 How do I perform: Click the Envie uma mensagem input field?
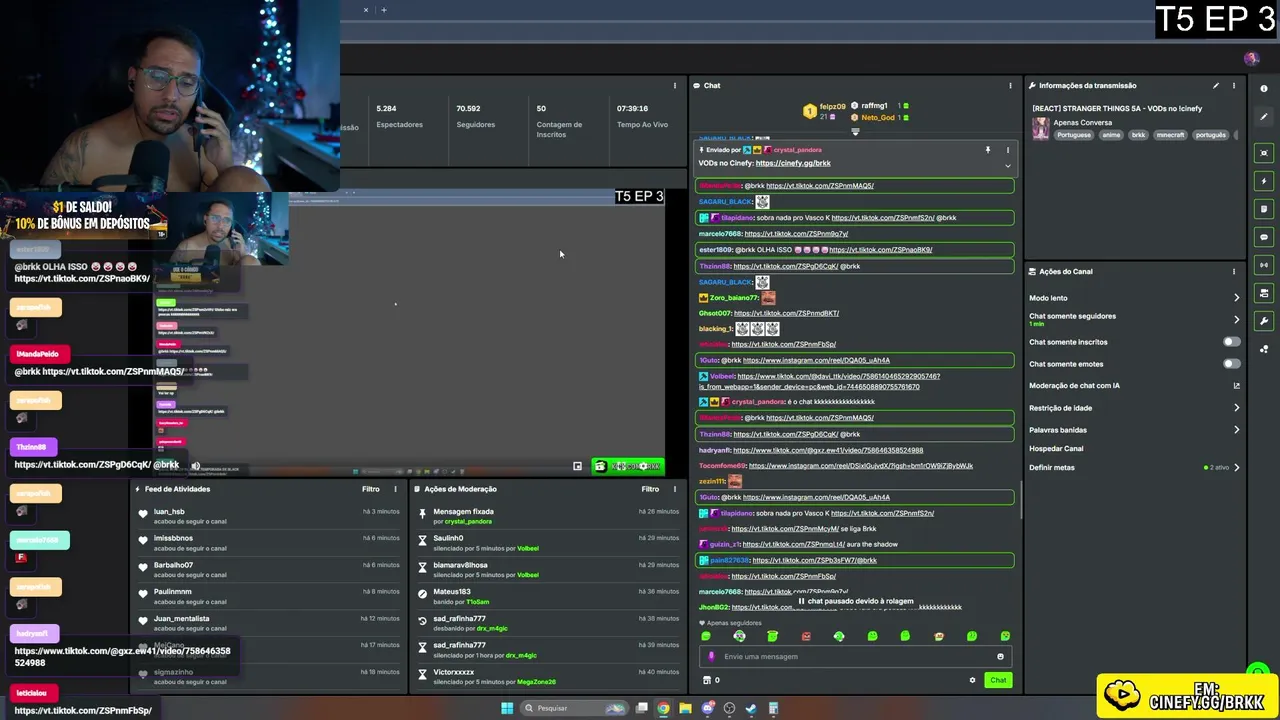pyautogui.click(x=855, y=657)
